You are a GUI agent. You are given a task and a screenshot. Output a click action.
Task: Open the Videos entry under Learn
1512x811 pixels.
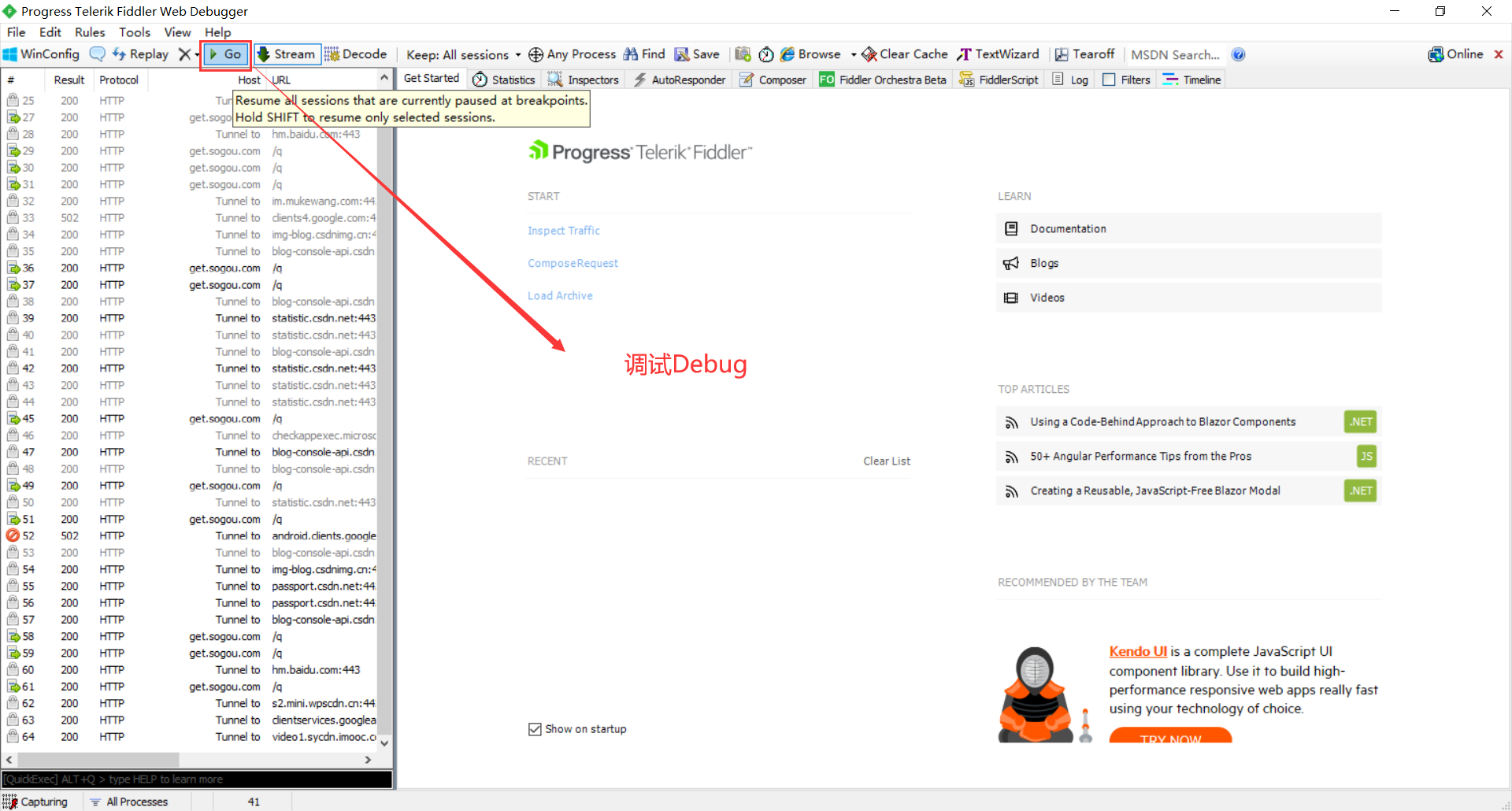pos(1189,298)
